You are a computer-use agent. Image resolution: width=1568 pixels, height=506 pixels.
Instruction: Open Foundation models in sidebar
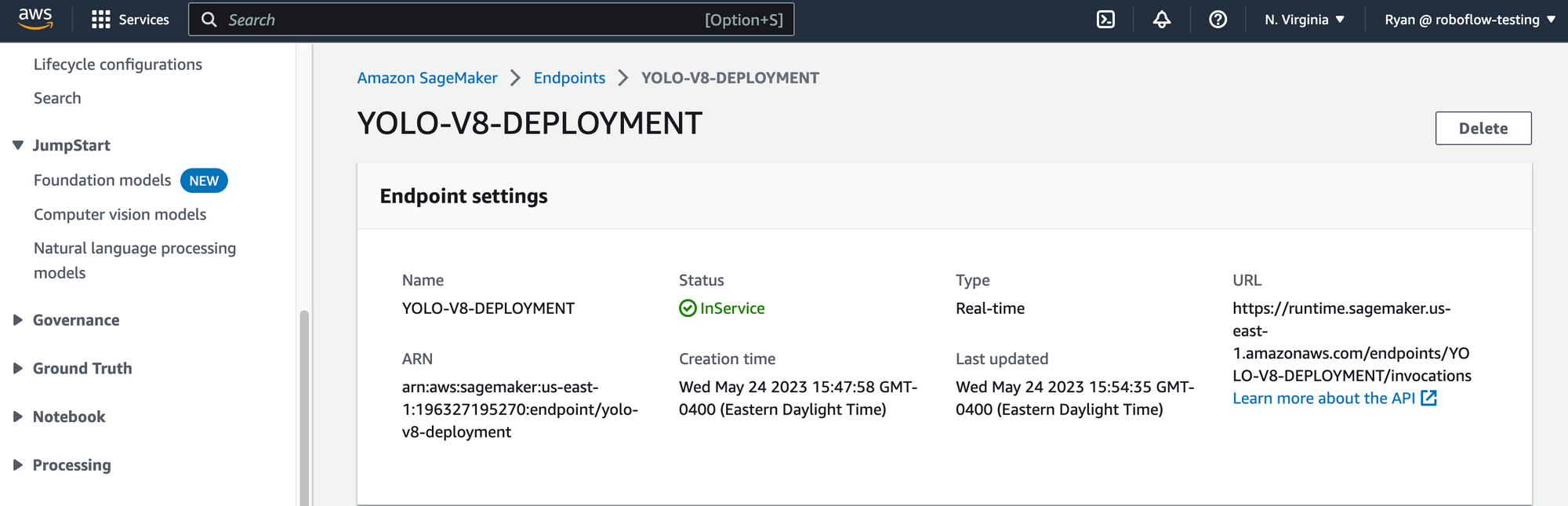tap(102, 180)
